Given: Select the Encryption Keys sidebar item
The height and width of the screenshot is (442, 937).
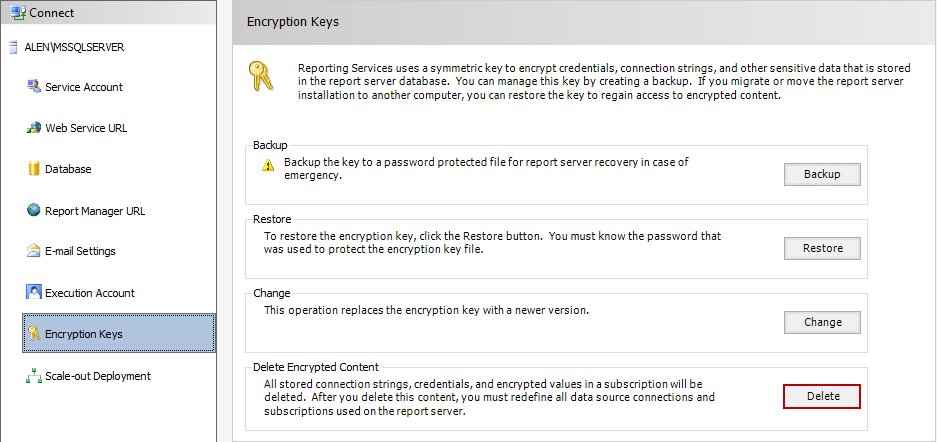Looking at the screenshot, I should 118,334.
